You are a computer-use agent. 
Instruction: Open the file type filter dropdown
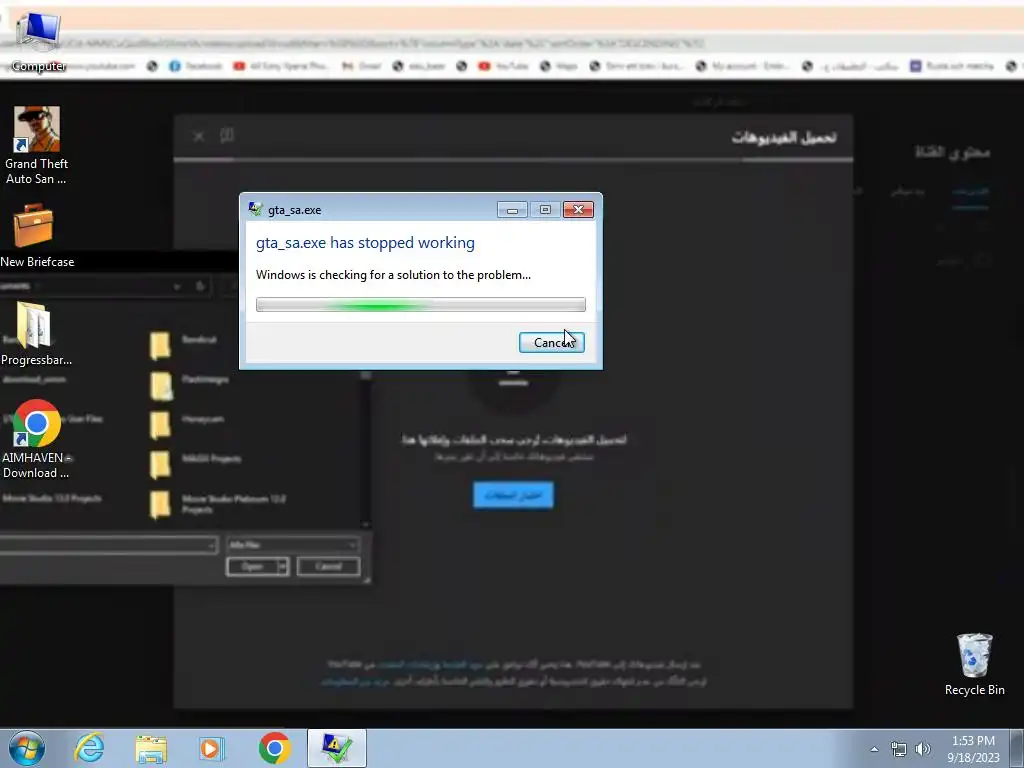(293, 544)
